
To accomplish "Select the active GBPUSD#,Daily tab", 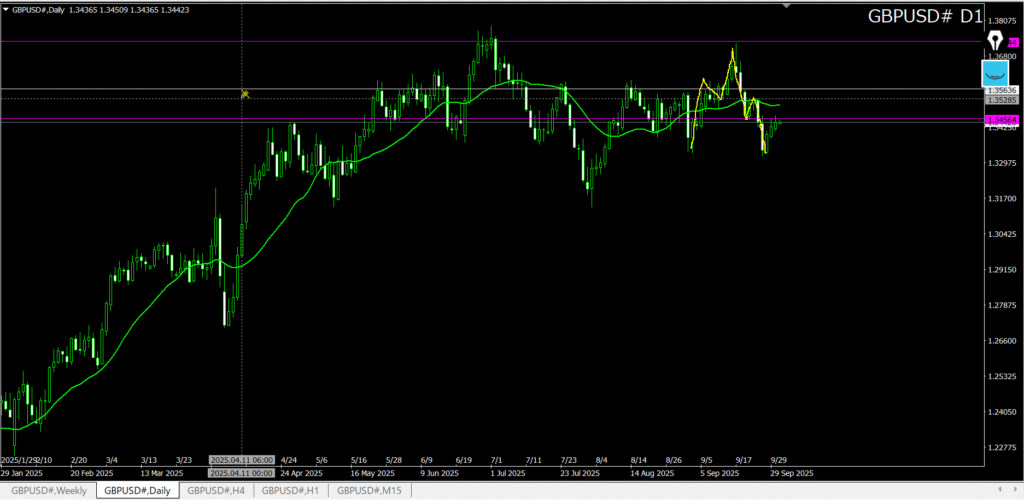I will tap(137, 490).
